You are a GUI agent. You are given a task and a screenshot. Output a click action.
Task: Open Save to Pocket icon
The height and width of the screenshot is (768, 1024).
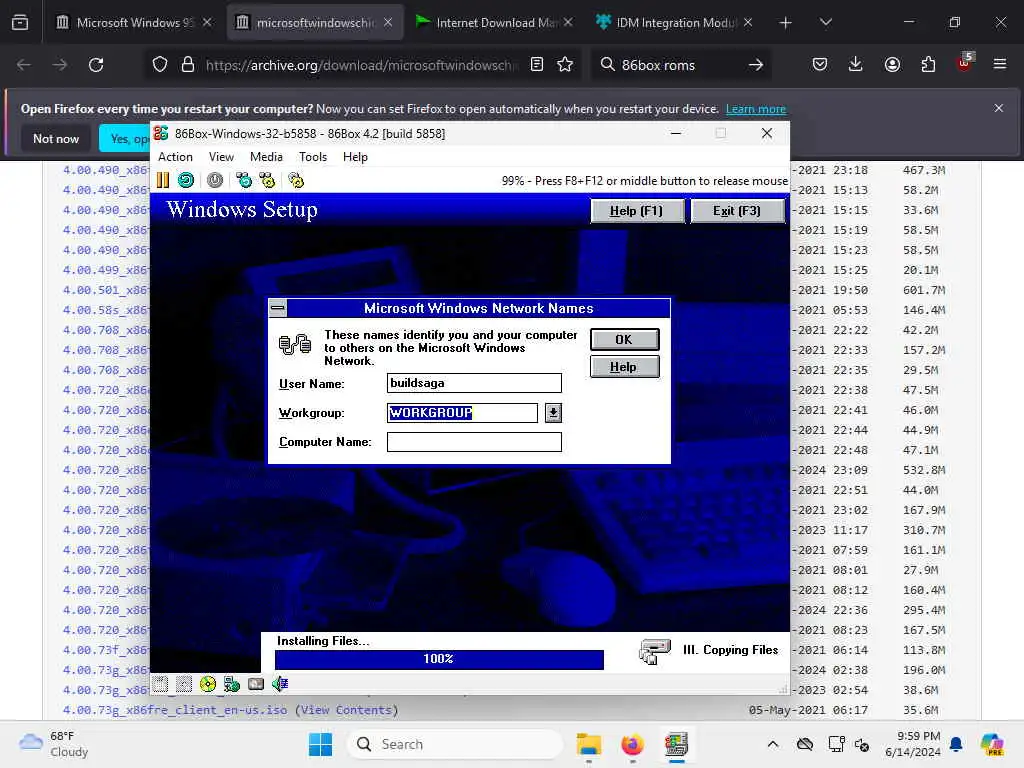coord(820,64)
